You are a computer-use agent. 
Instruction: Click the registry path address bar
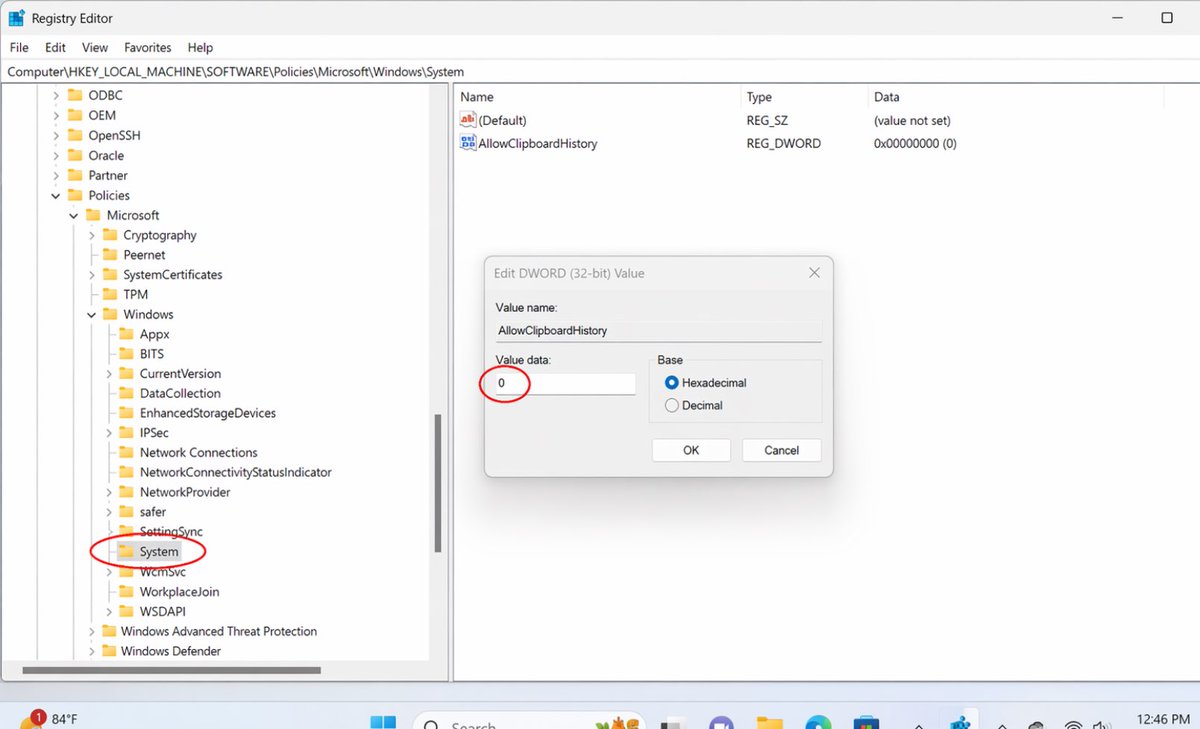click(x=600, y=72)
